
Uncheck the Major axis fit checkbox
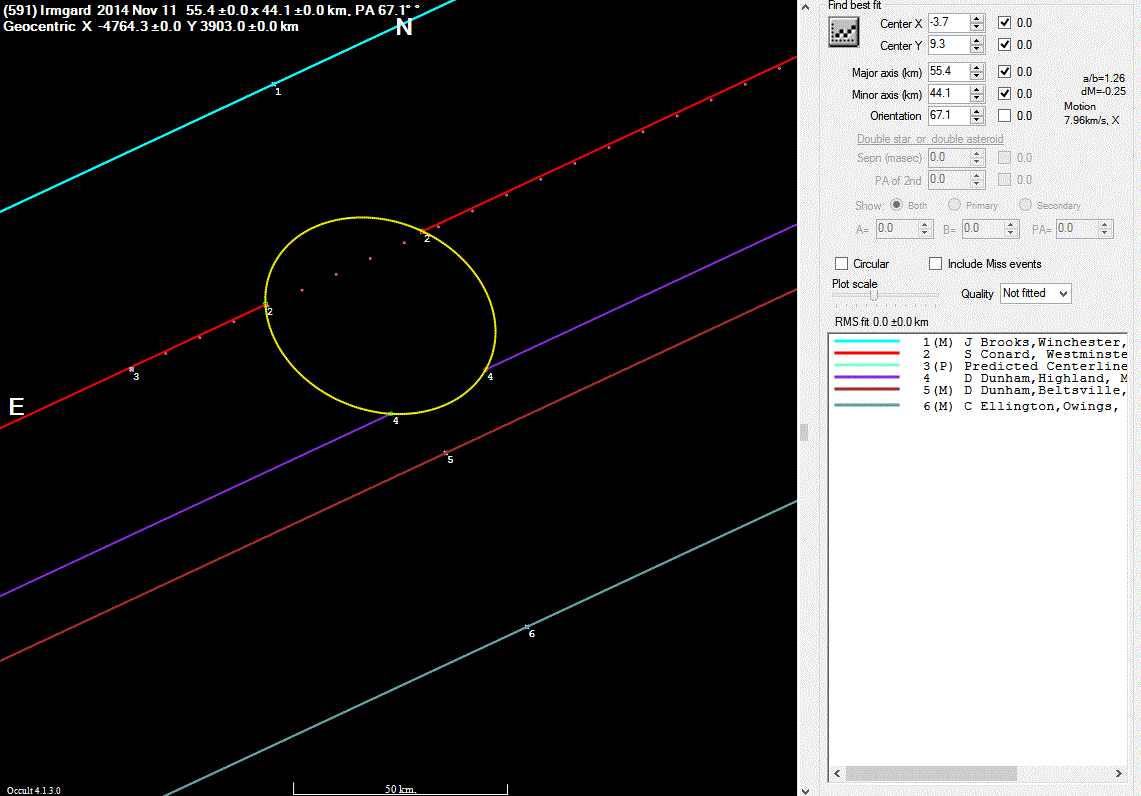[x=1004, y=71]
